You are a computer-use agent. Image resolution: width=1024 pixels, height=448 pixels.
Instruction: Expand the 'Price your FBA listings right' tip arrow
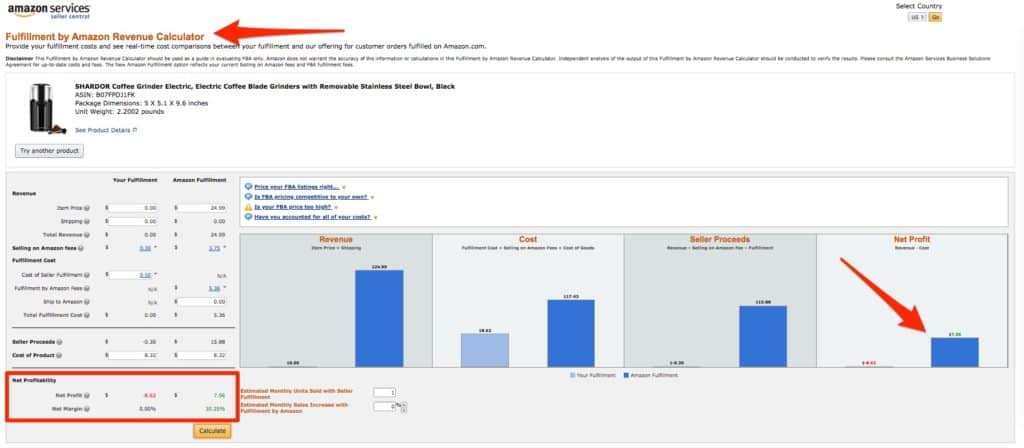344,187
